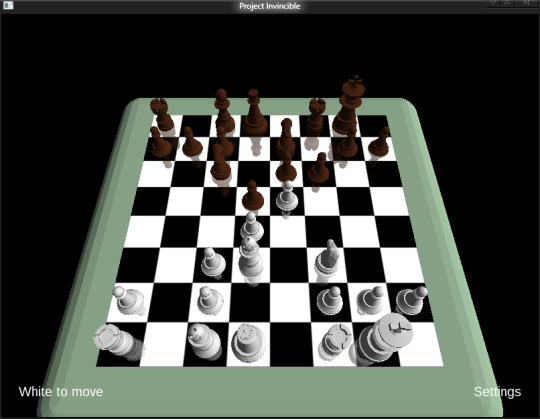Click the empty b1 square next to rook

pos(164,344)
